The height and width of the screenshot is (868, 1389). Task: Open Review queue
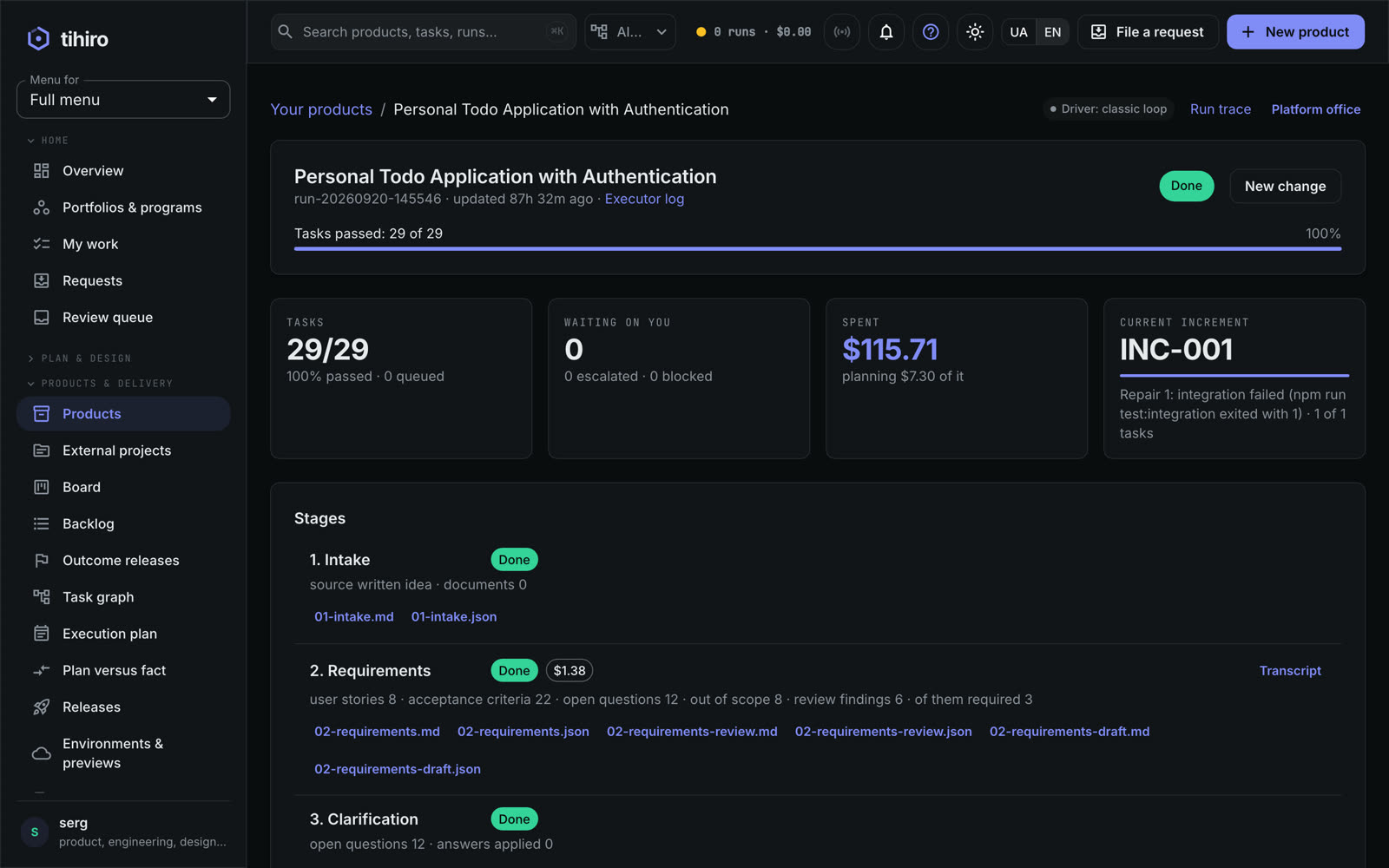point(123,318)
